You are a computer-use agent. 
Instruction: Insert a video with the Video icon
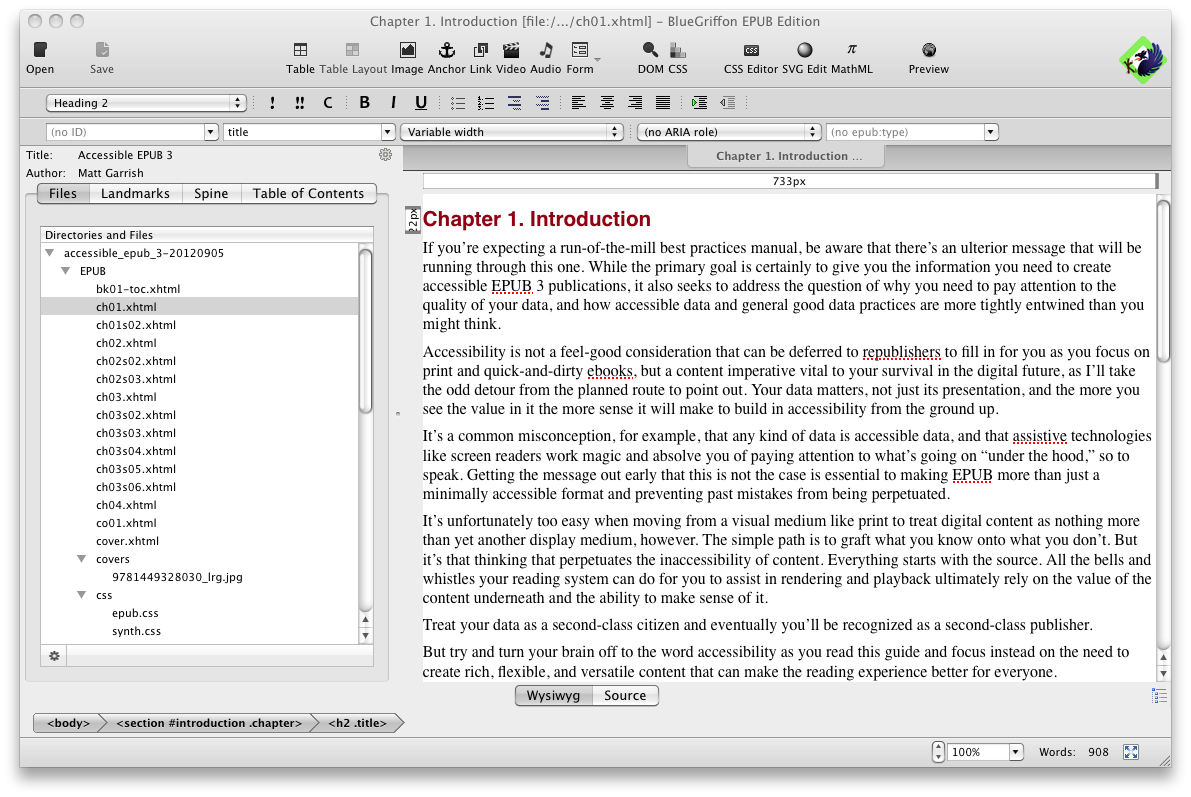pyautogui.click(x=511, y=50)
